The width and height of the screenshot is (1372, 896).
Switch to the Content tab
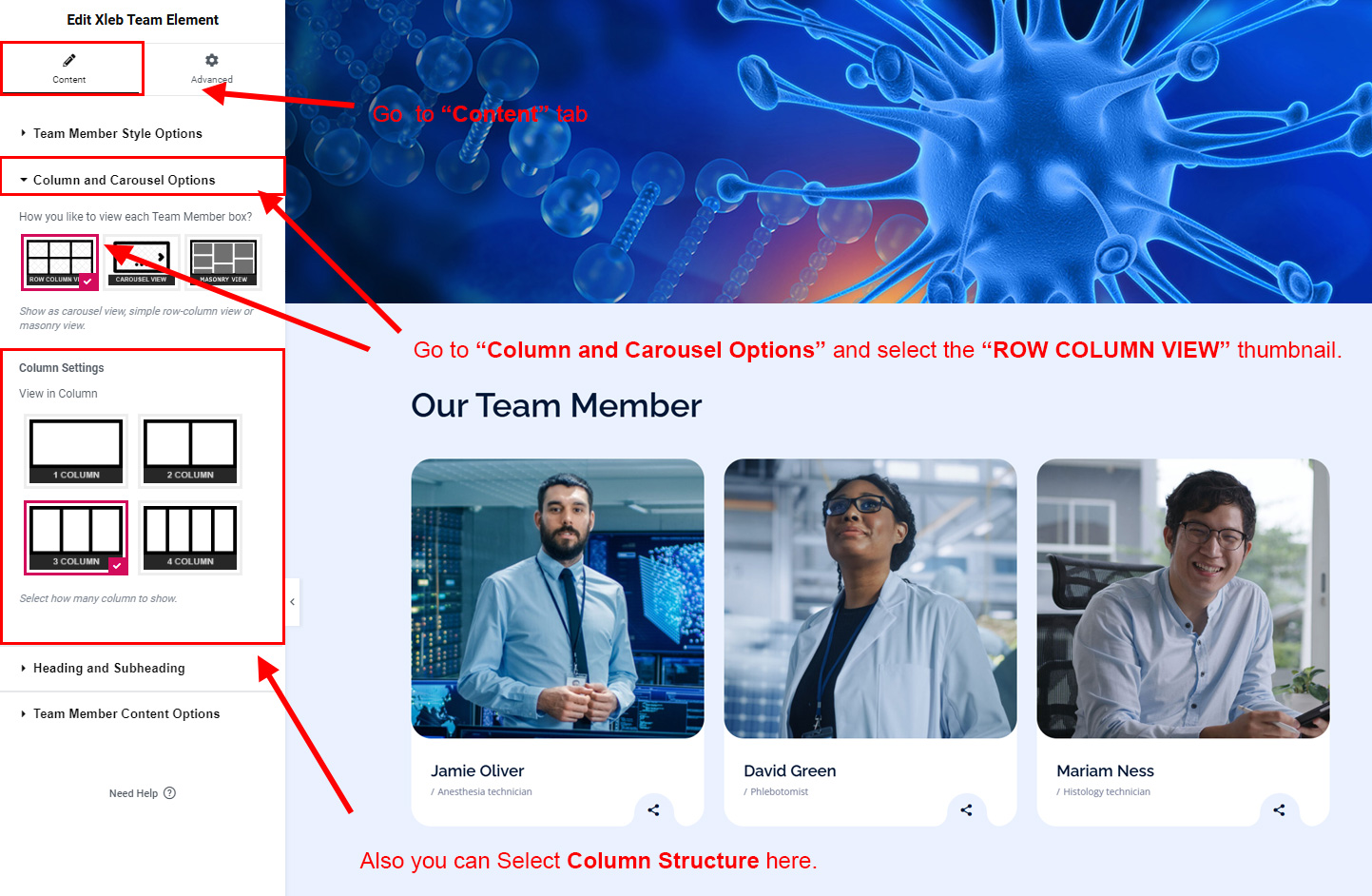coord(69,68)
